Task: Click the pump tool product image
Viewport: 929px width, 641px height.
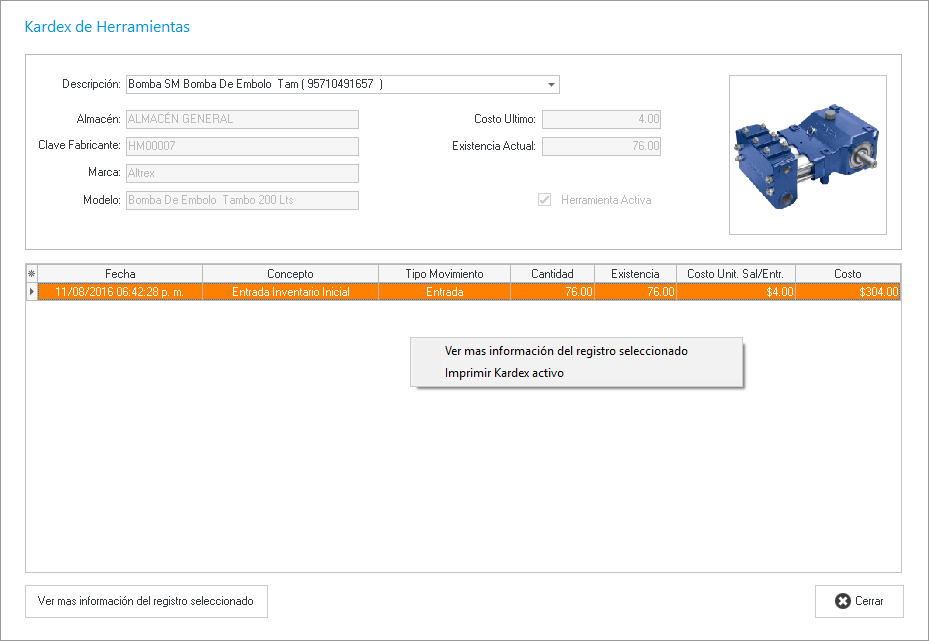Action: tap(807, 154)
